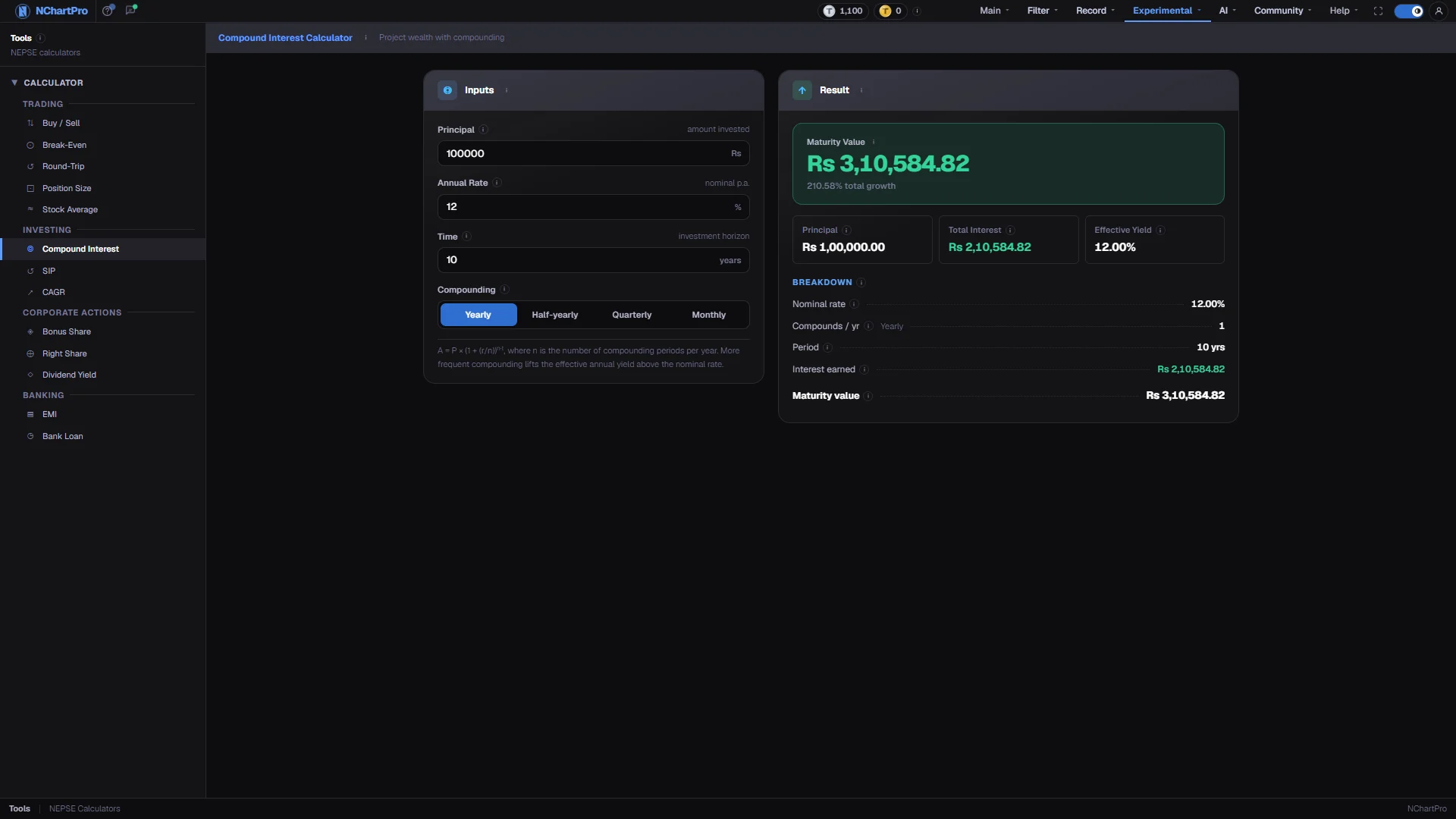The height and width of the screenshot is (819, 1456).
Task: Open the Bank Loan calculator
Action: [102, 436]
